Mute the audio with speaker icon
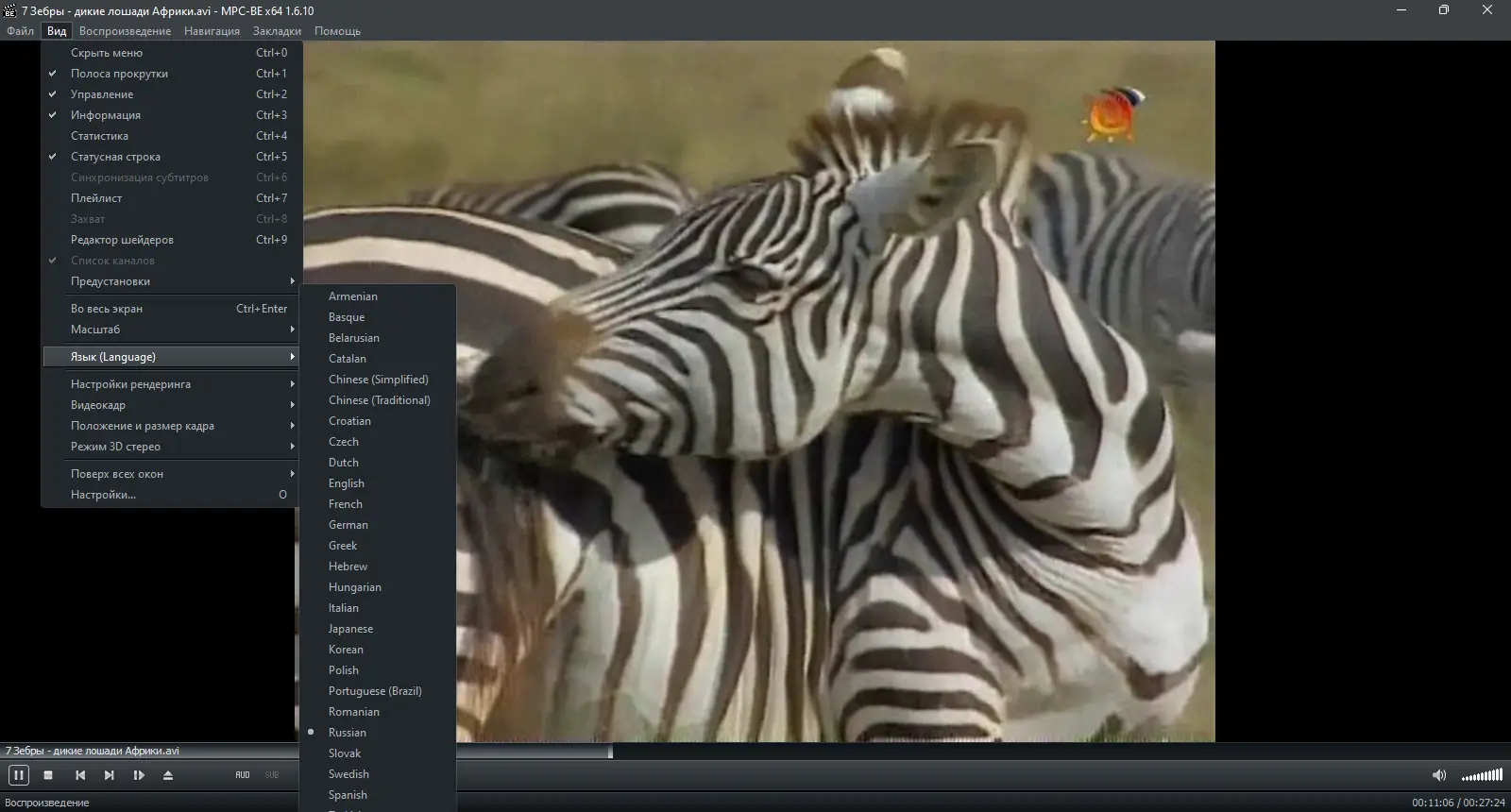 (1439, 775)
